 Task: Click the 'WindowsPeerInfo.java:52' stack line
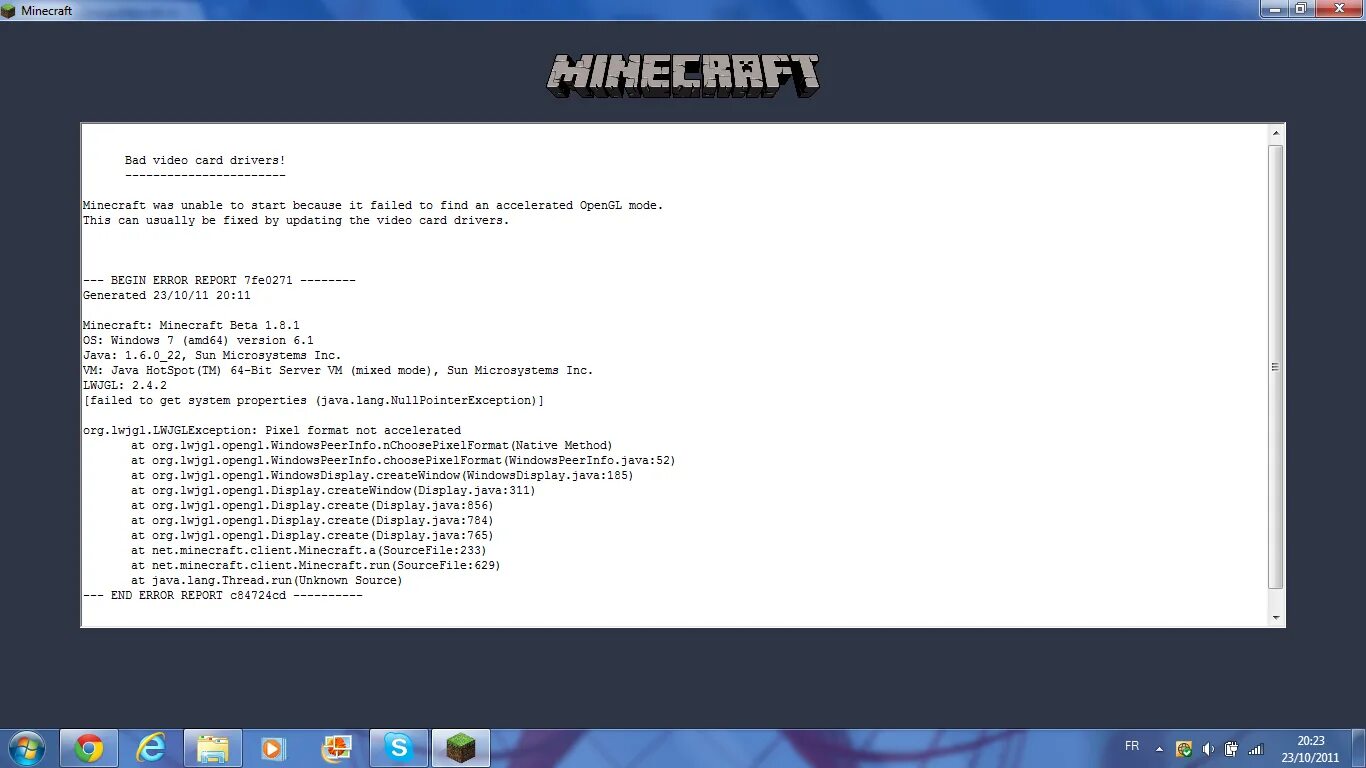403,460
